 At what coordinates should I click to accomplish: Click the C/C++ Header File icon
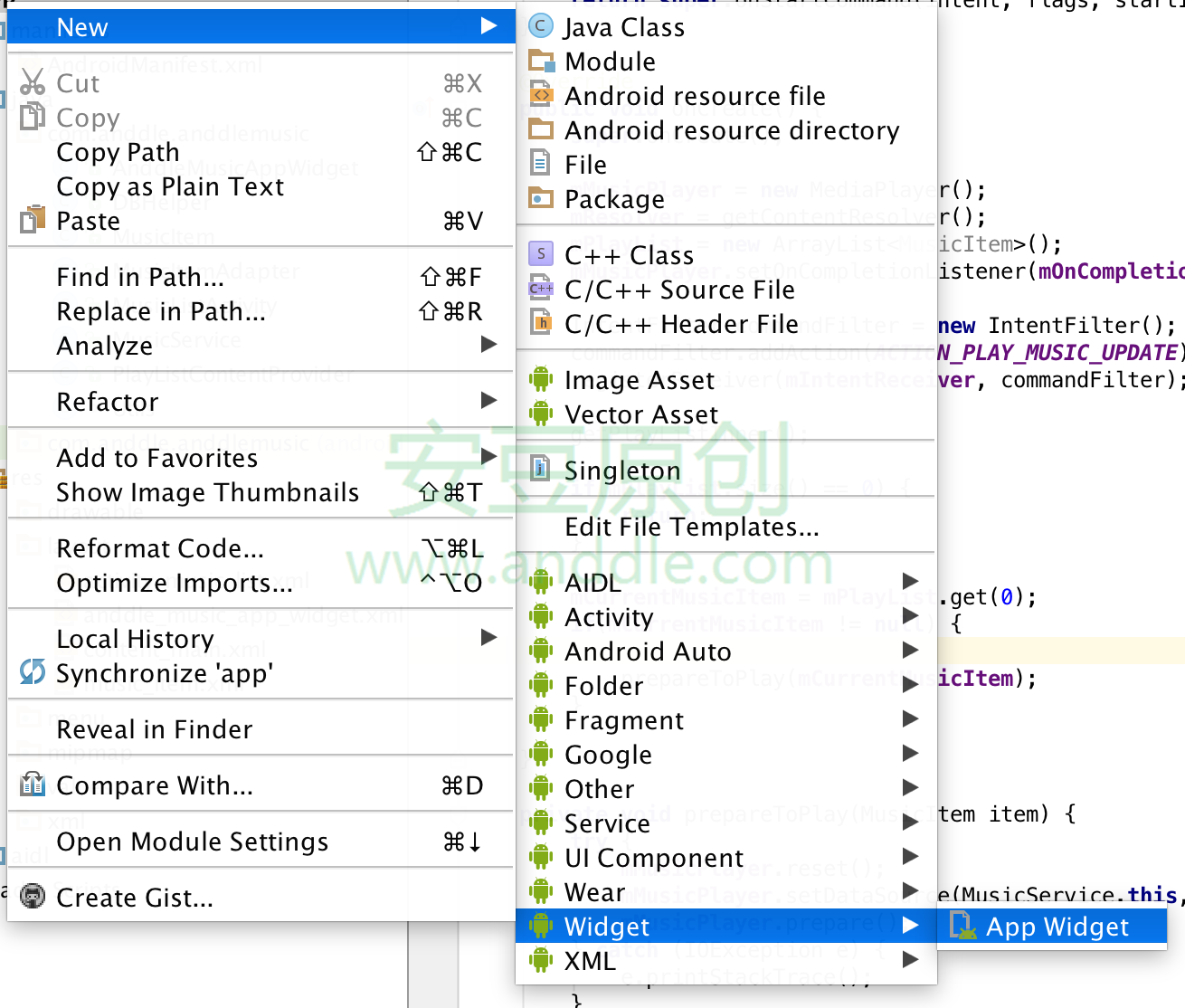pos(541,323)
